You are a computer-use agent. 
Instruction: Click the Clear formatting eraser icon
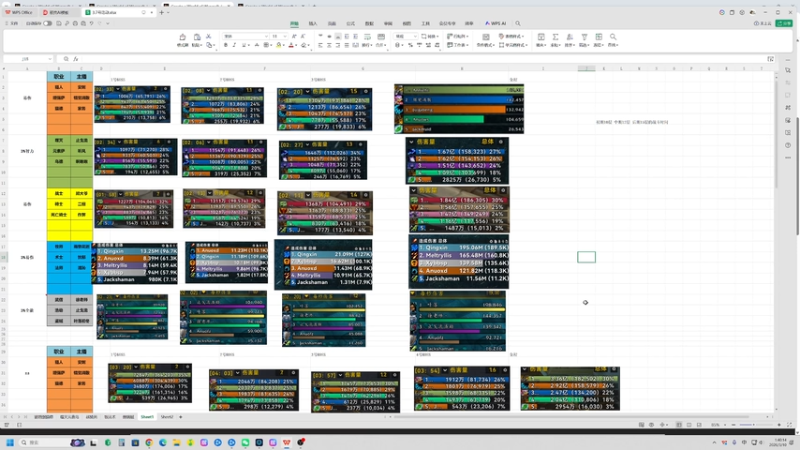(304, 45)
